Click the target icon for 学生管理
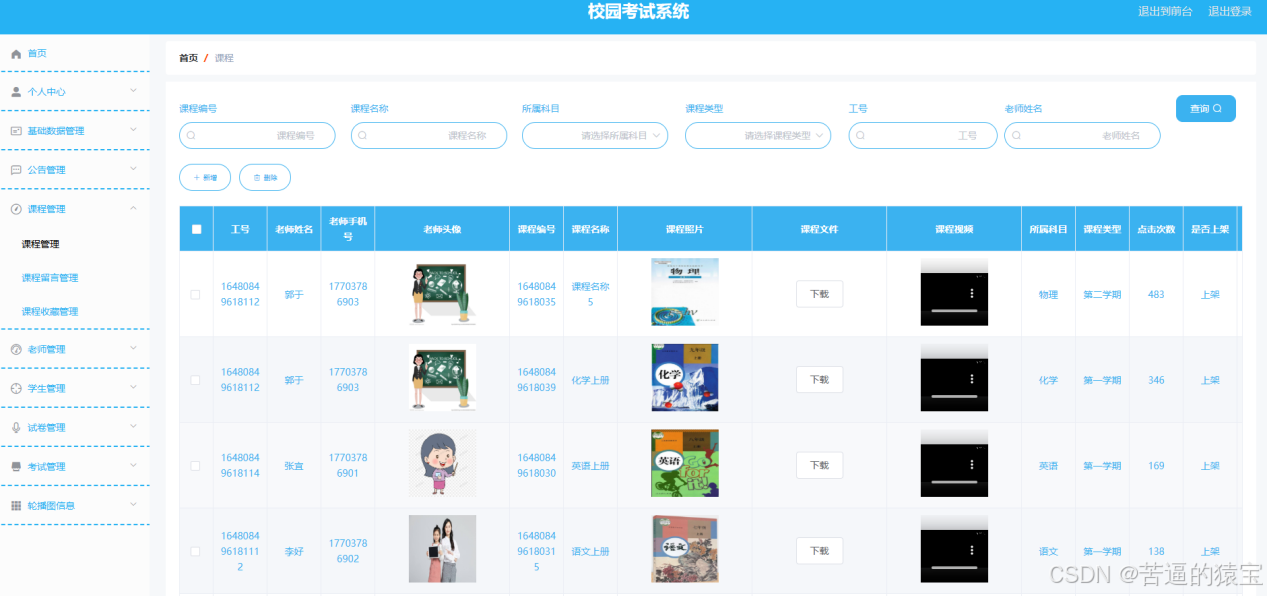The image size is (1267, 596). tap(16, 388)
